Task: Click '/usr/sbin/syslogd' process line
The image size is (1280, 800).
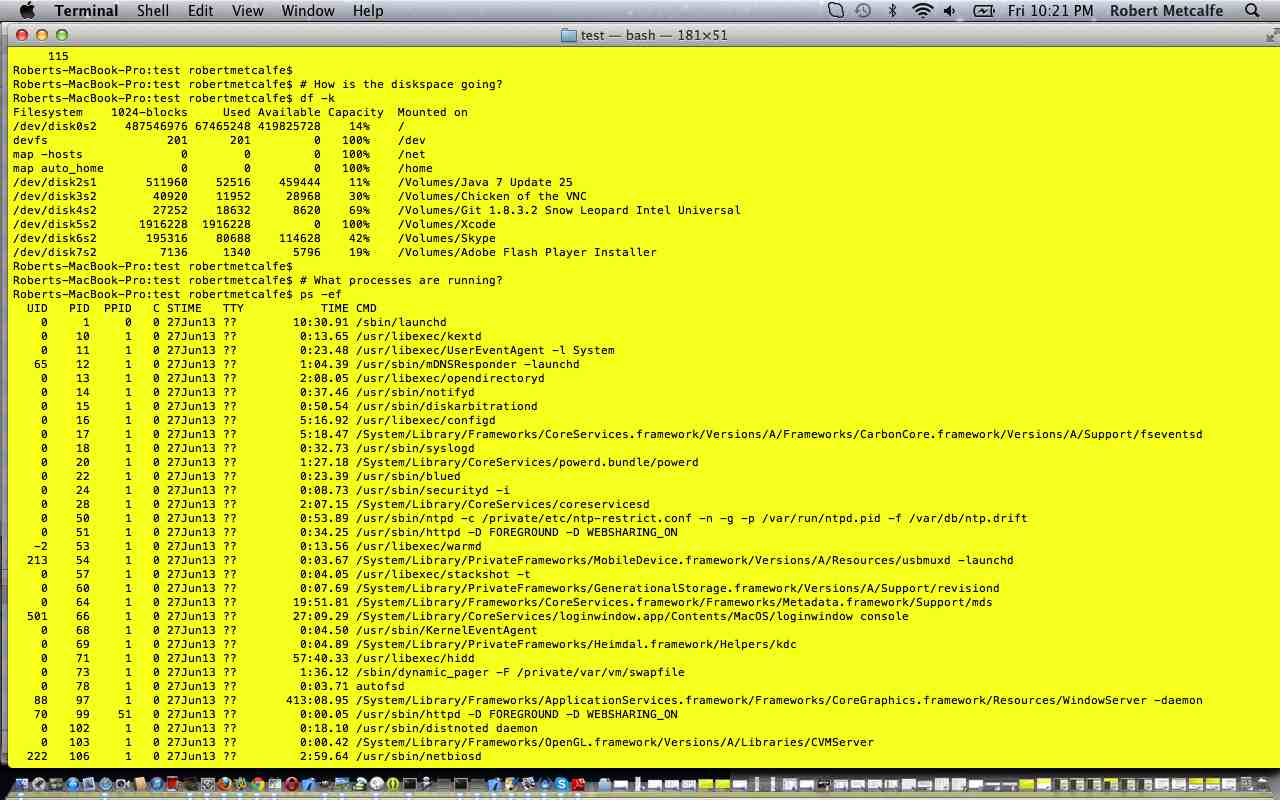Action: coord(414,448)
